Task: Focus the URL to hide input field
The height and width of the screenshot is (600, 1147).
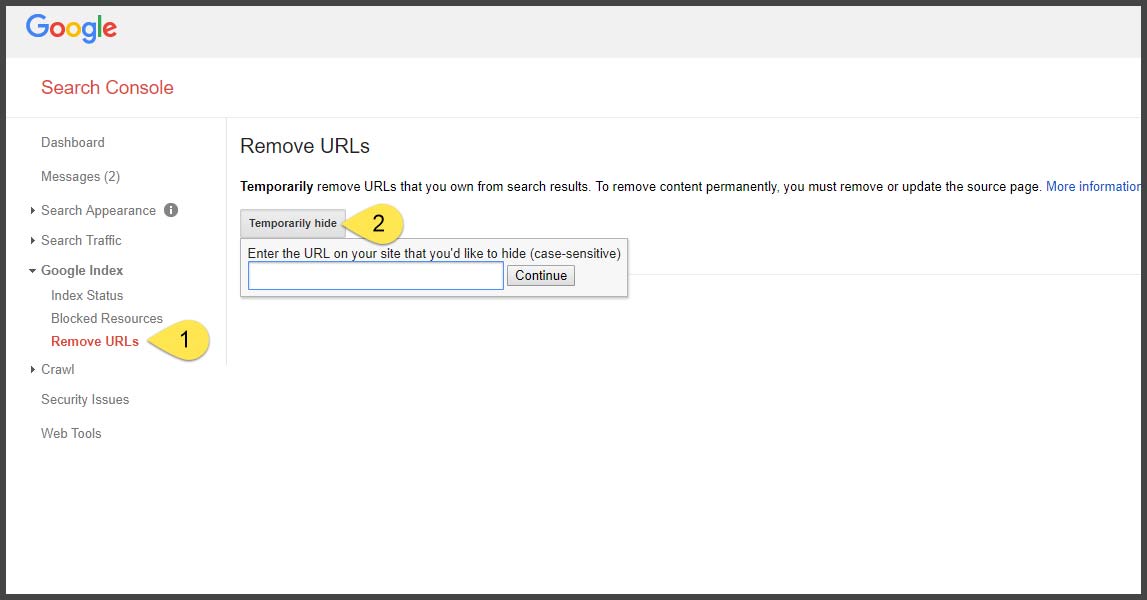Action: coord(376,276)
